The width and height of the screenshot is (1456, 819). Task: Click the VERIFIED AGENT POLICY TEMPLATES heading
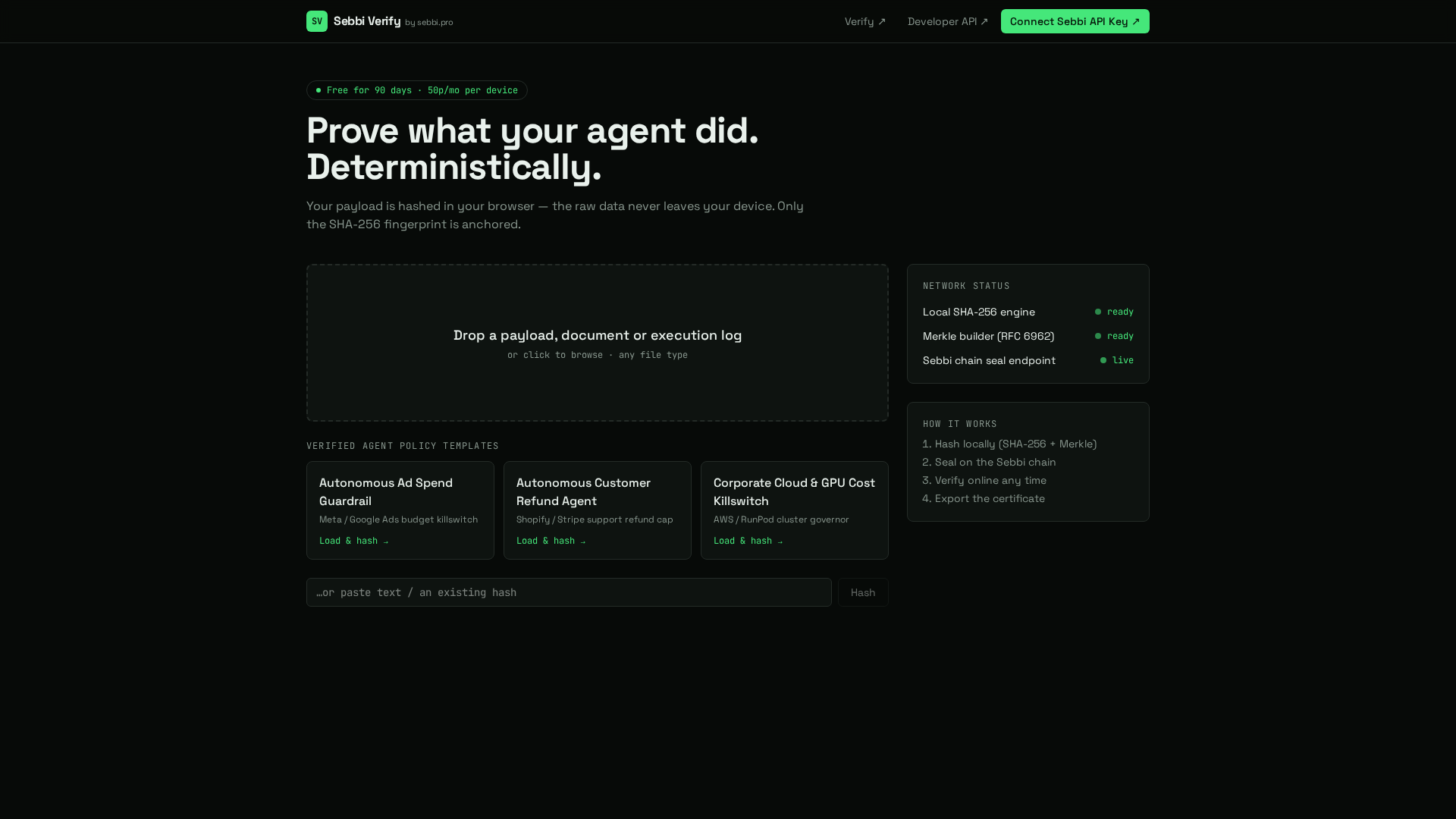tap(403, 446)
